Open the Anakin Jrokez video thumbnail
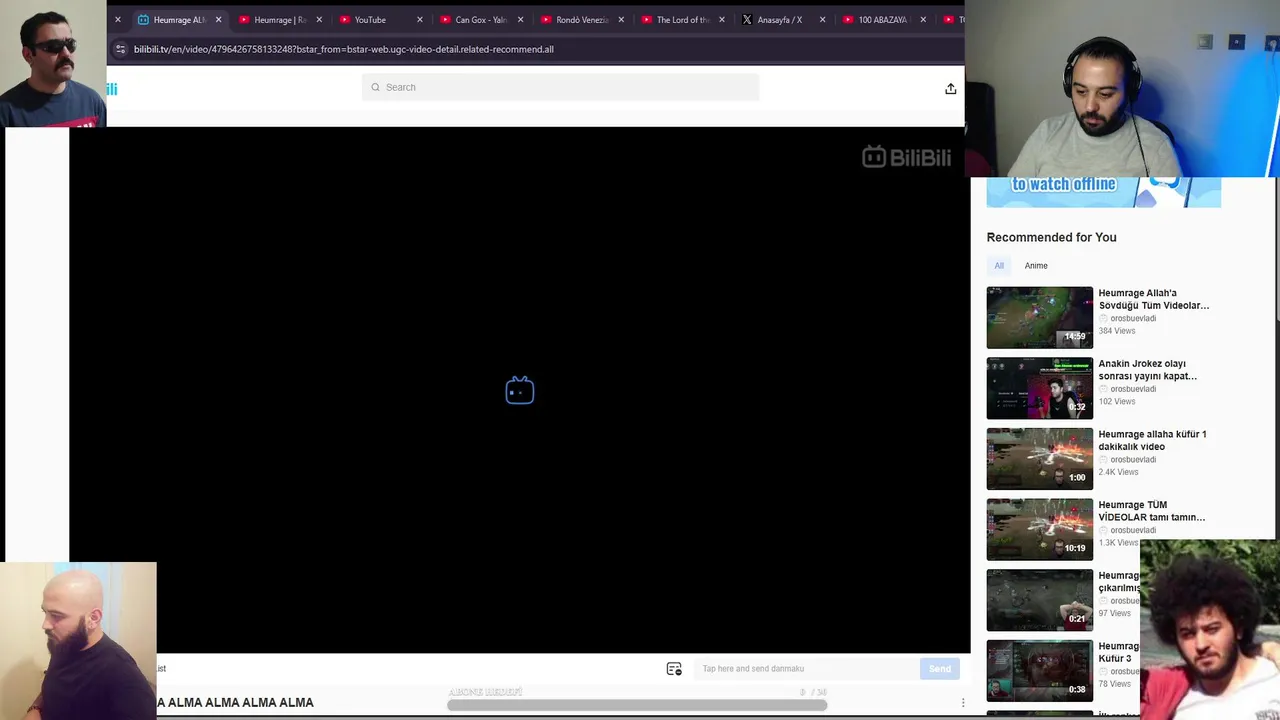 (x=1040, y=388)
